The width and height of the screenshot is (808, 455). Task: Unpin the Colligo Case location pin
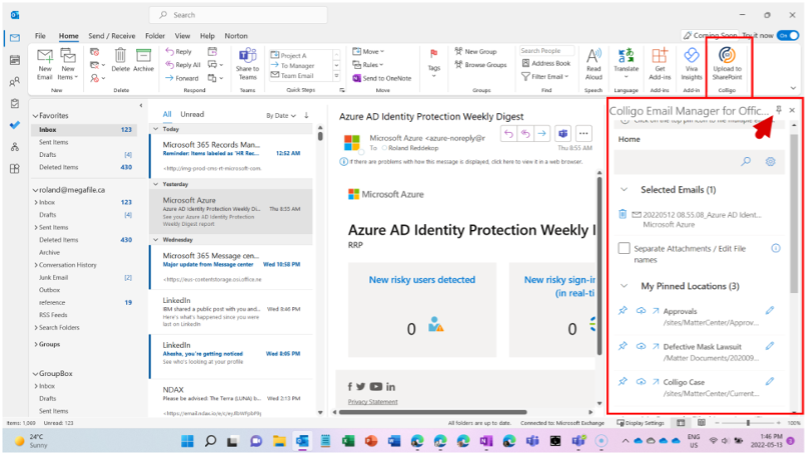click(623, 381)
